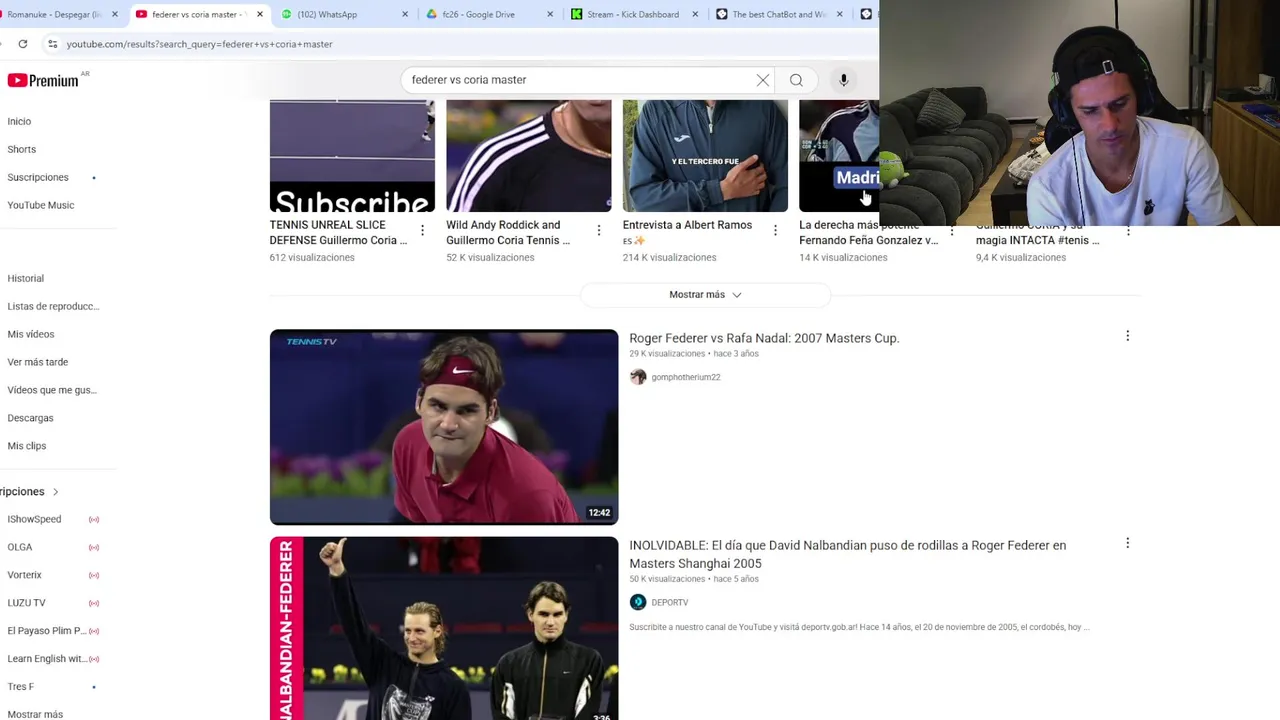Play the Federer 2007 Masters Cup thumbnail
1280x720 pixels.
(x=444, y=427)
